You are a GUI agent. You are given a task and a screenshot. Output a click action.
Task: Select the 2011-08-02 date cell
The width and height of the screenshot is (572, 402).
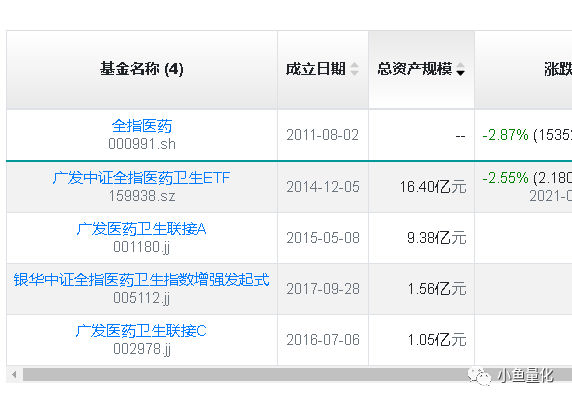322,135
